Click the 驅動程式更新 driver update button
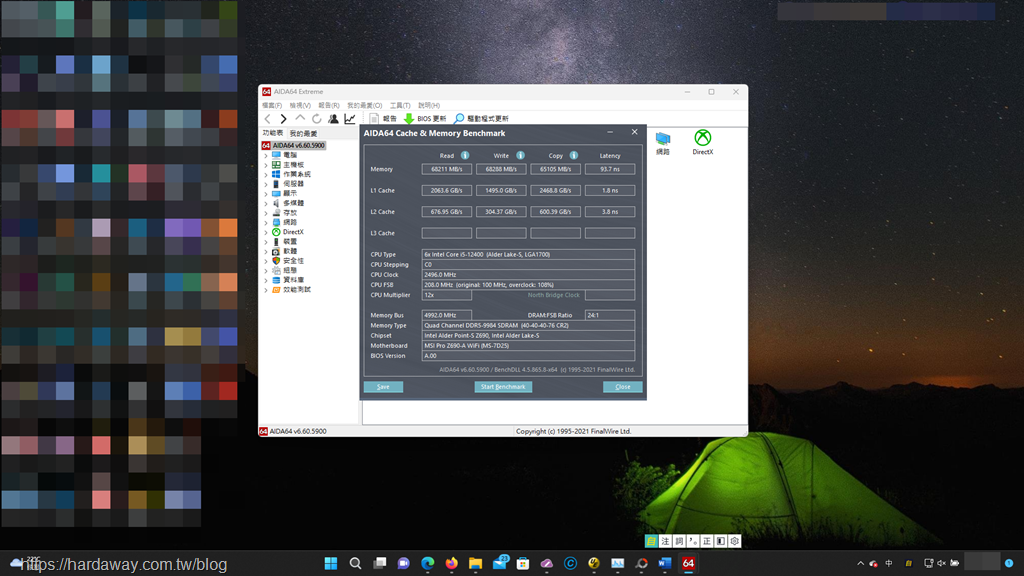The image size is (1024, 576). pos(481,118)
